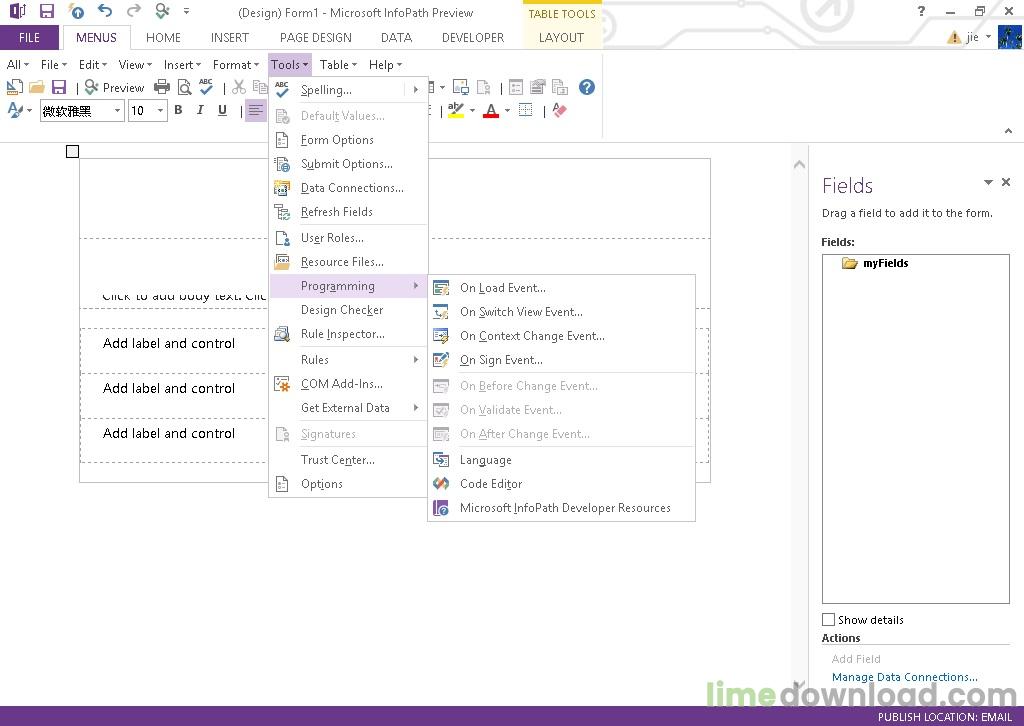Click the Clear Formatting eraser icon

click(x=559, y=110)
